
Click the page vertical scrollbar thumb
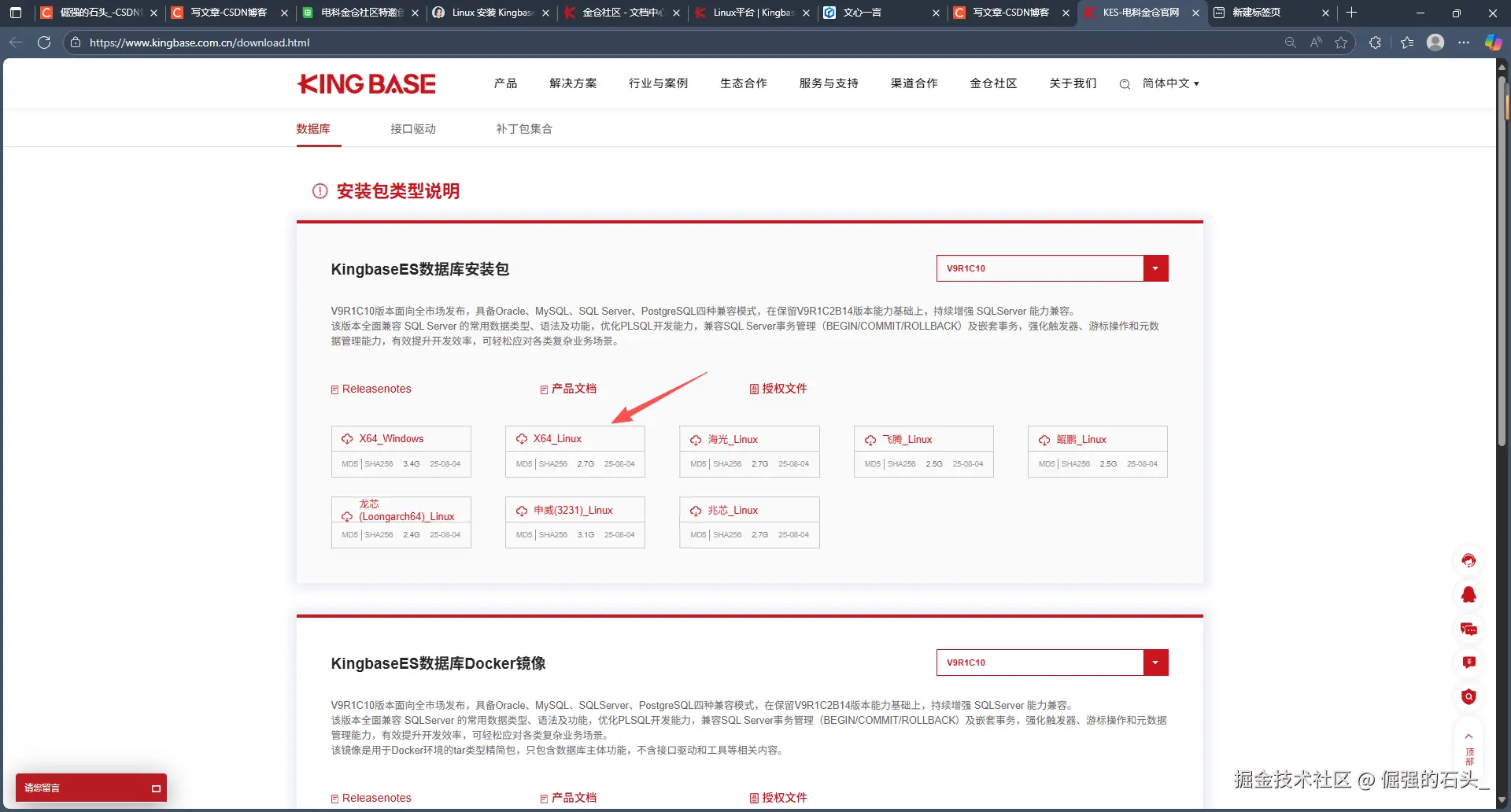[x=1502, y=260]
